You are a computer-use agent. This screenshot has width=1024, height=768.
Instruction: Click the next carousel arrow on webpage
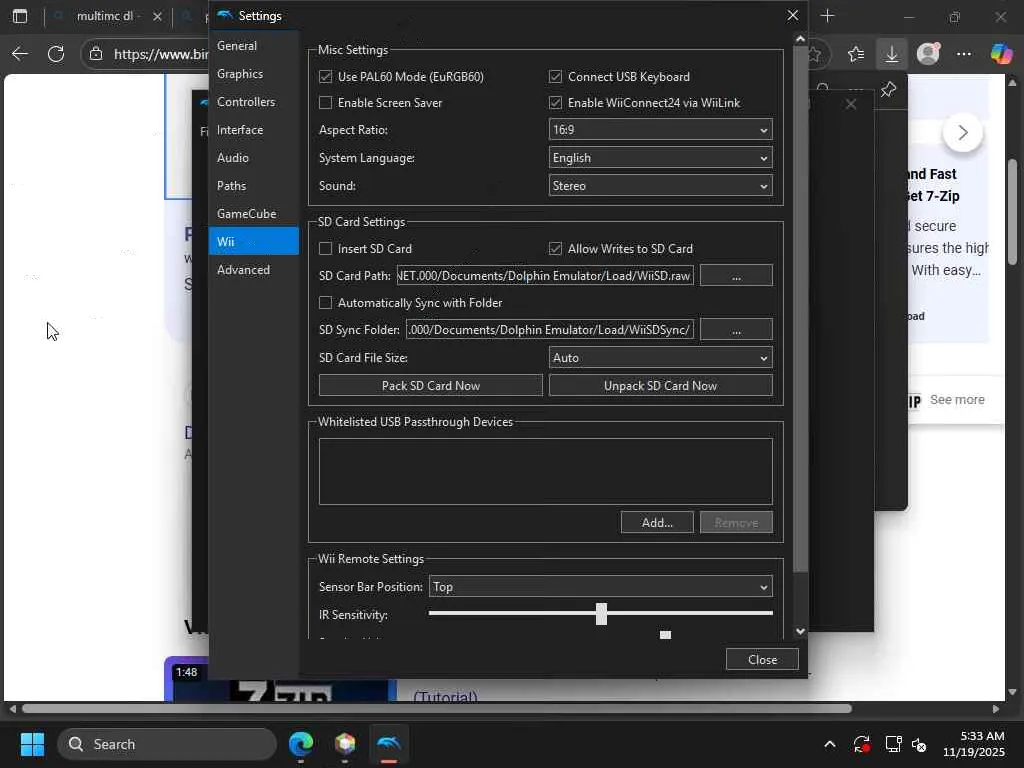point(963,133)
